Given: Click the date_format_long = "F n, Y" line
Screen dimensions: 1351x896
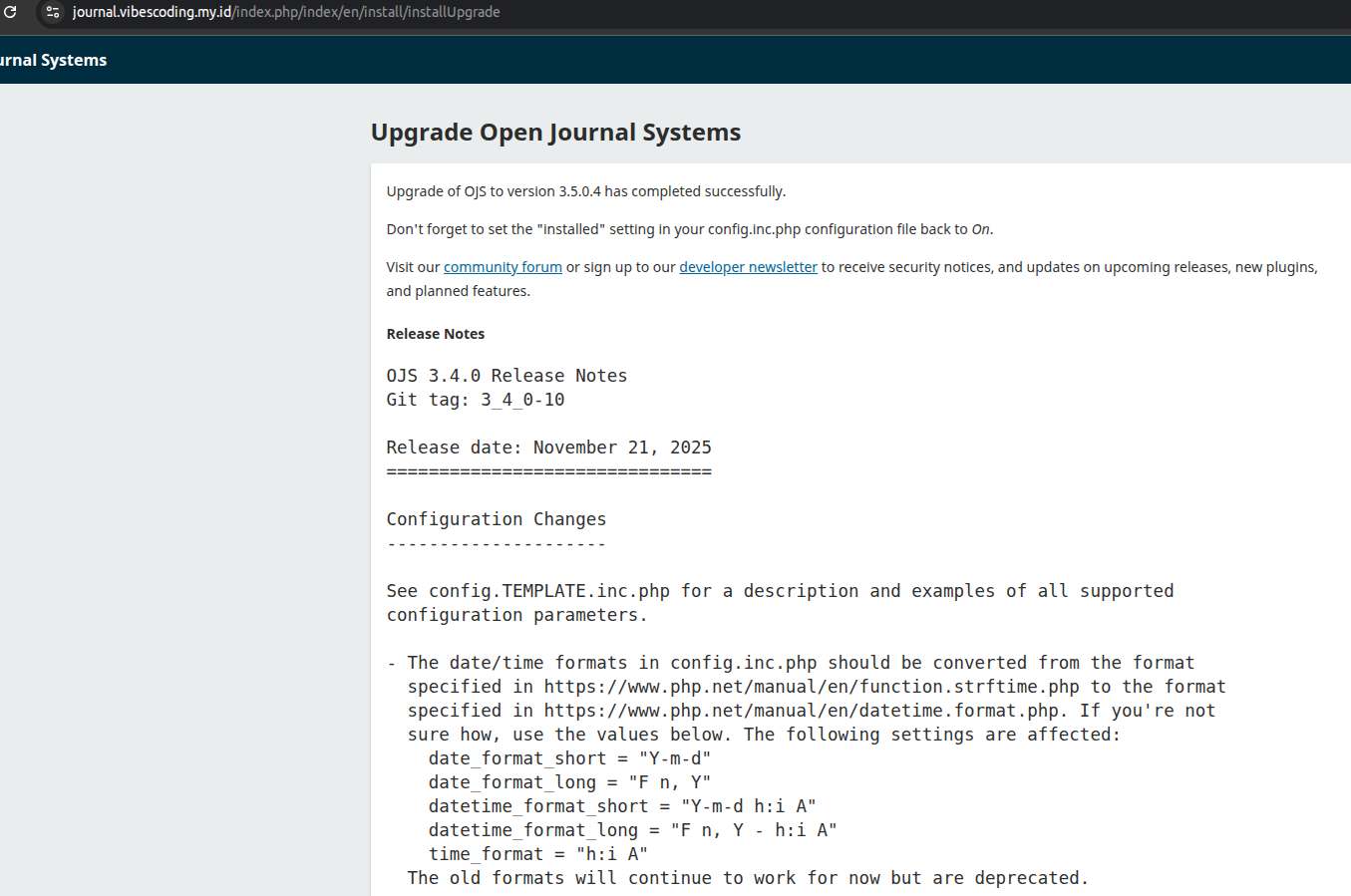Looking at the screenshot, I should 570,782.
